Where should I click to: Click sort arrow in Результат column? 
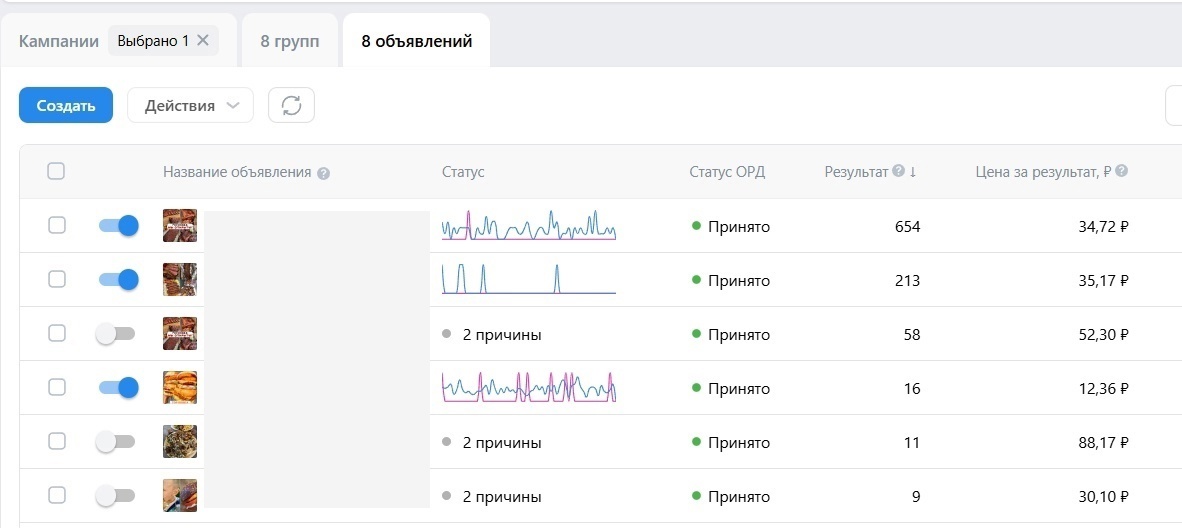tap(913, 172)
